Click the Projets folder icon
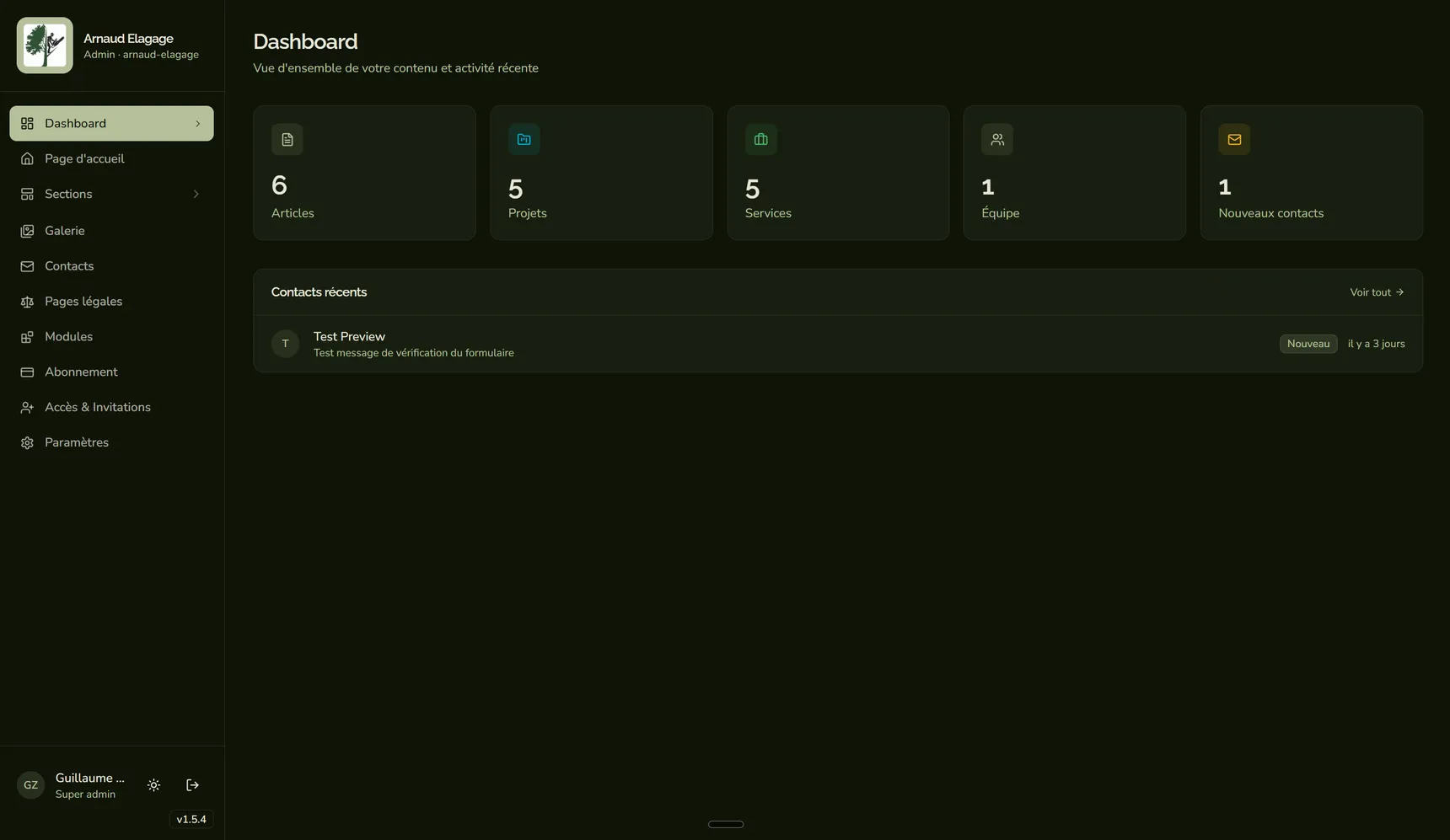The width and height of the screenshot is (1450, 840). point(524,140)
